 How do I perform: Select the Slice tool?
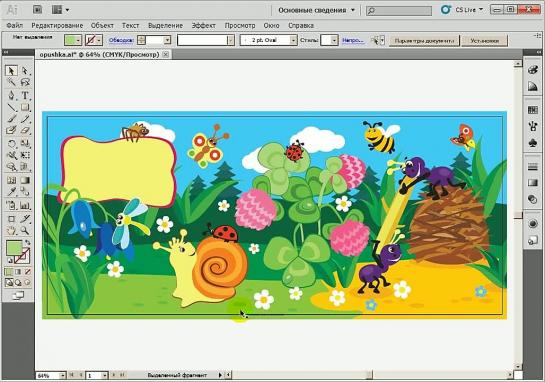click(25, 219)
